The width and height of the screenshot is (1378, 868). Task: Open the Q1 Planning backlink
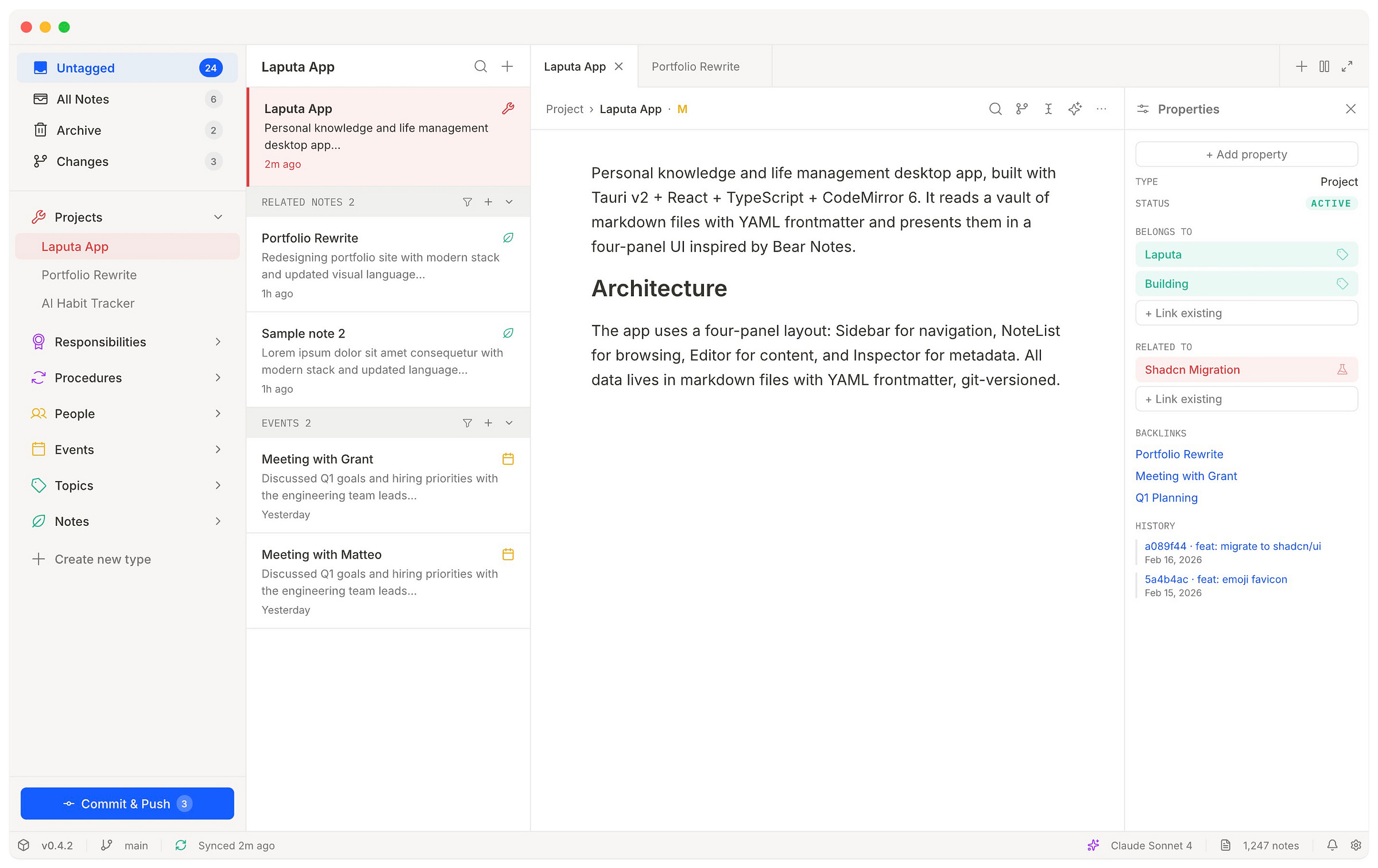[x=1166, y=498]
